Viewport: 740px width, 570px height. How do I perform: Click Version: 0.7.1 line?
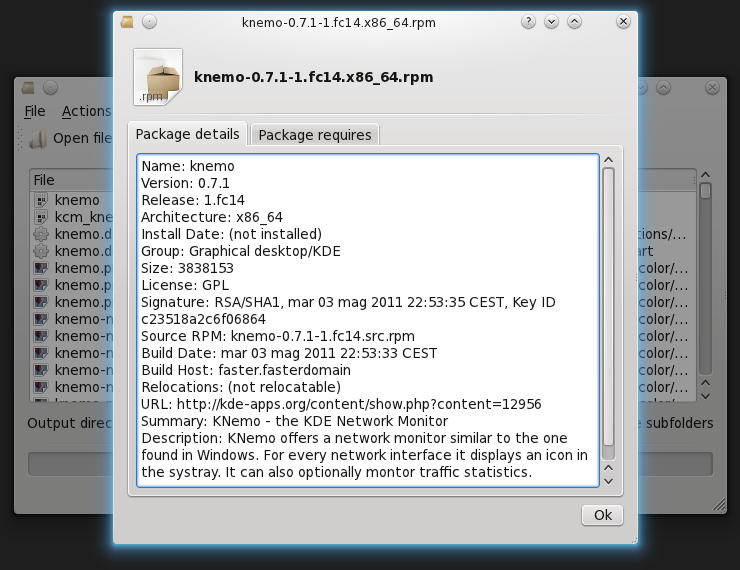(185, 183)
